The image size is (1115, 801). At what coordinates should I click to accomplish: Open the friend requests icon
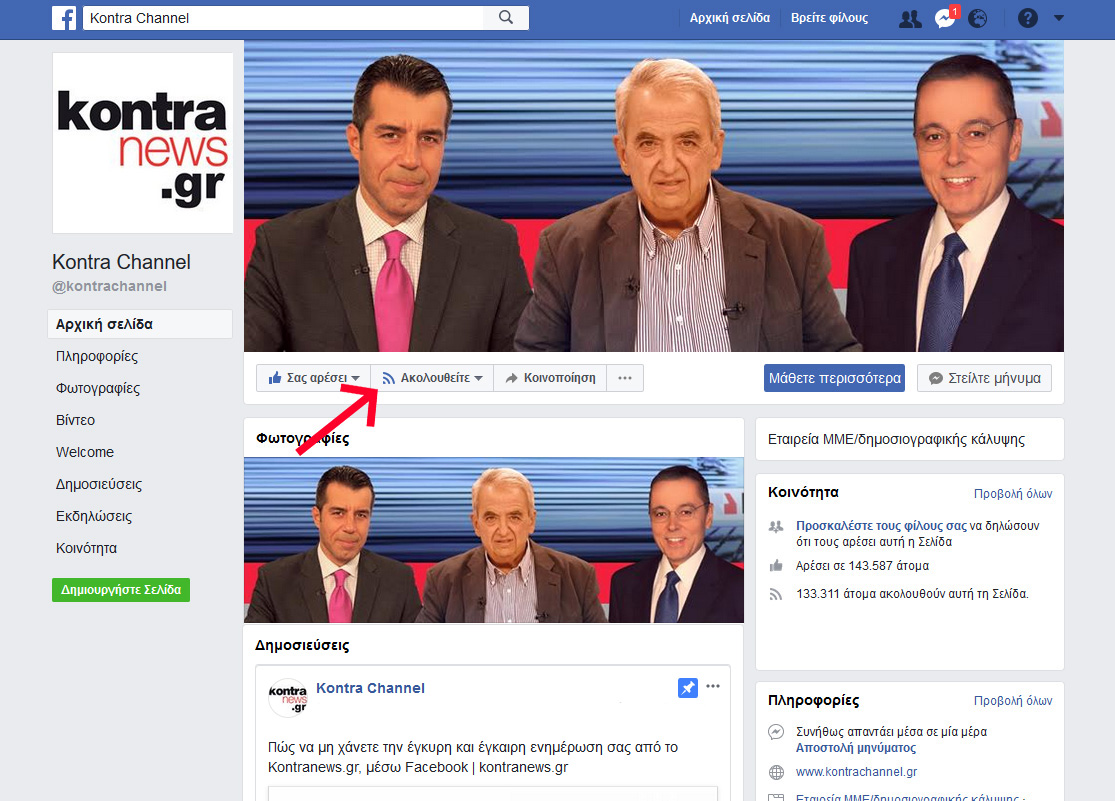tap(909, 18)
